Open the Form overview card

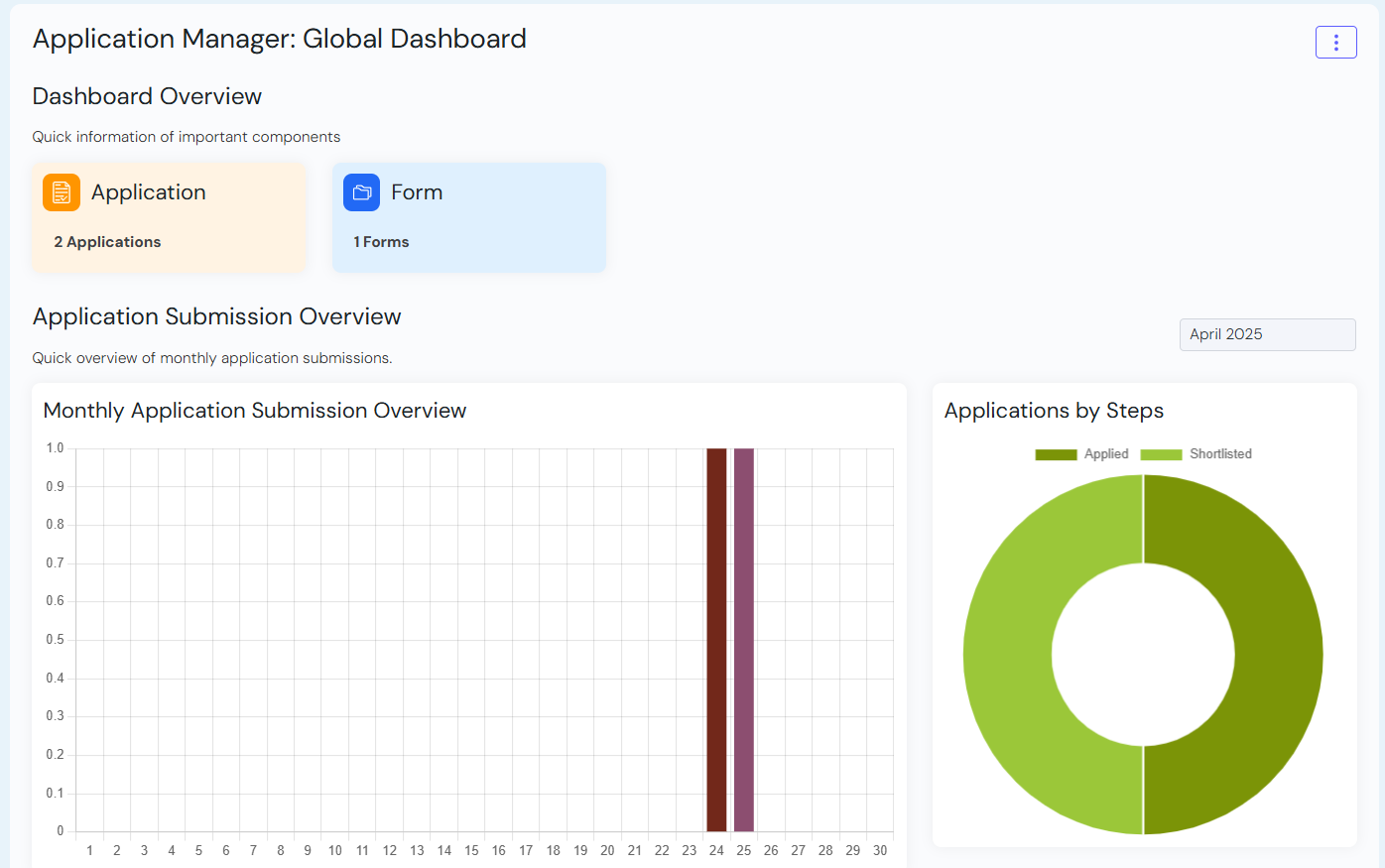[x=468, y=217]
